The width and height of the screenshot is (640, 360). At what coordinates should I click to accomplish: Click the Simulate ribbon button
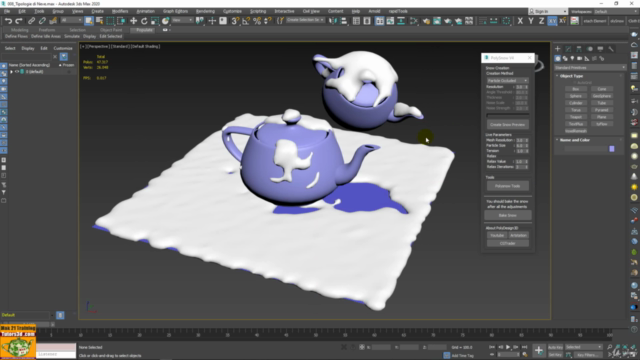pos(72,36)
